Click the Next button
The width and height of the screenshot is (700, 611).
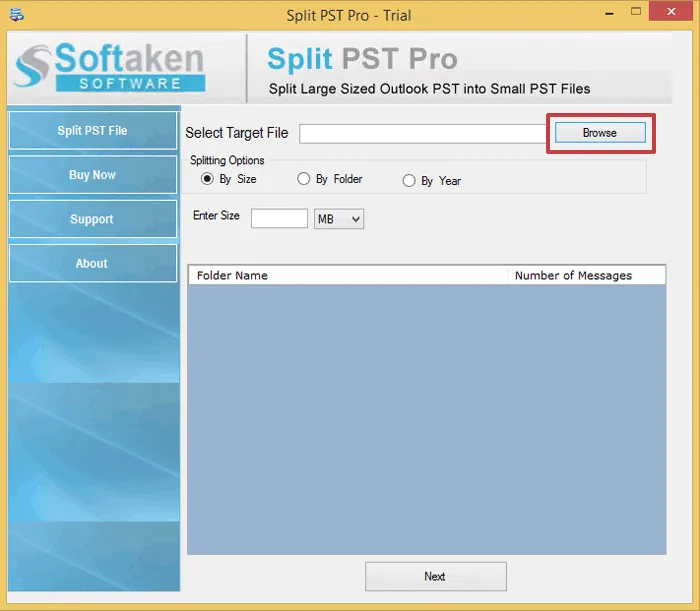(x=436, y=576)
